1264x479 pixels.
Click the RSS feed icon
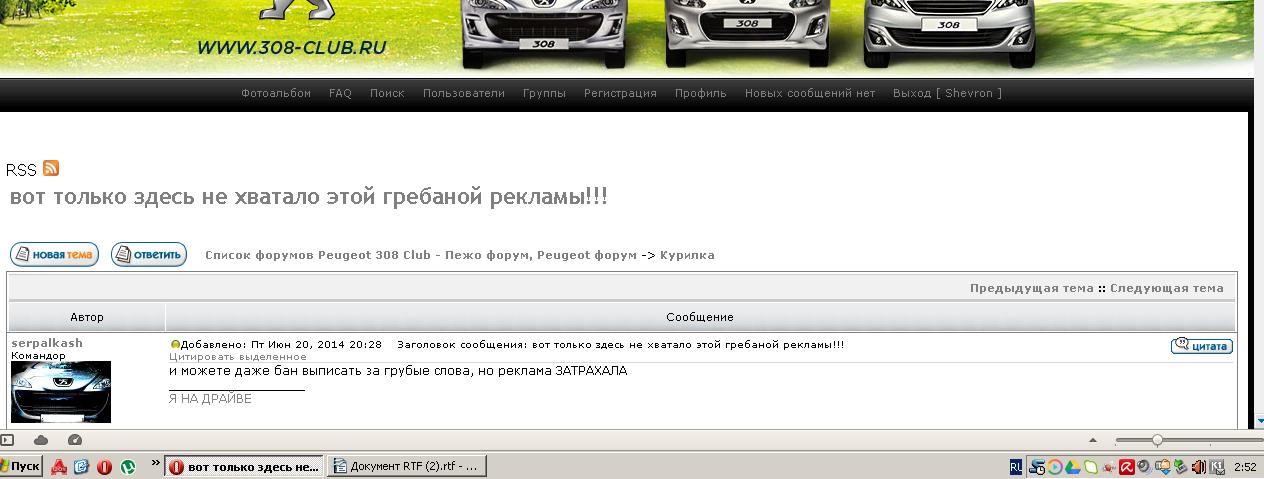(x=50, y=169)
